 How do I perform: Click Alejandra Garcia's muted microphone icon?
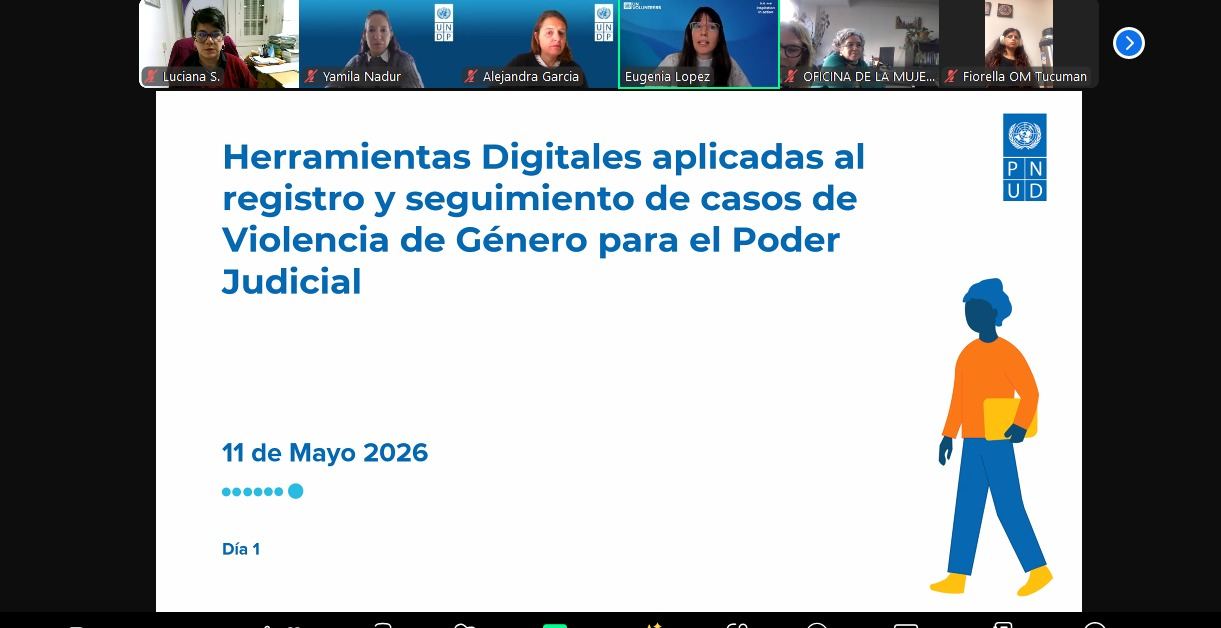click(x=471, y=76)
